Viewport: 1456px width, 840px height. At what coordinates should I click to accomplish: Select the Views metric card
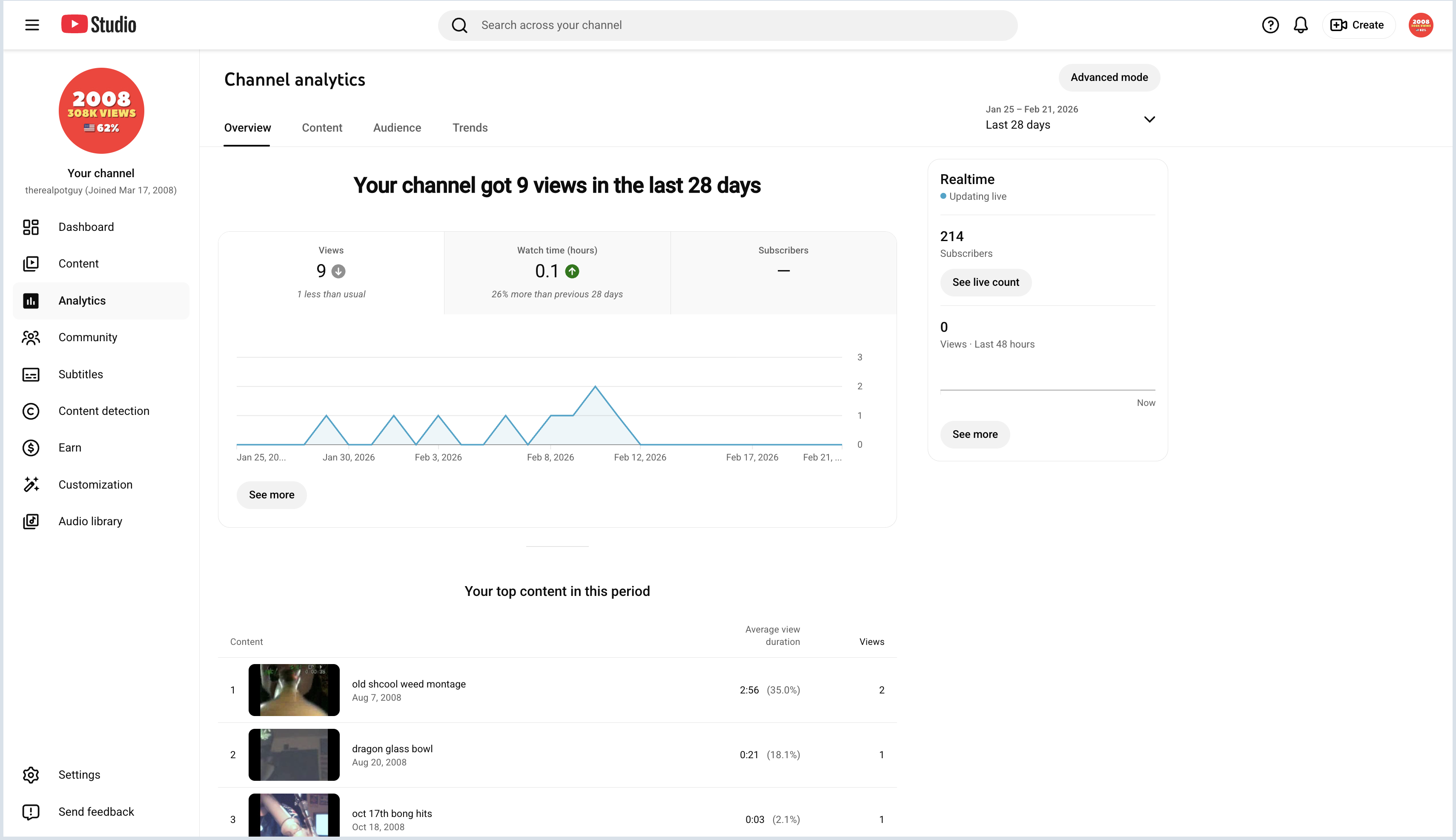pos(331,273)
